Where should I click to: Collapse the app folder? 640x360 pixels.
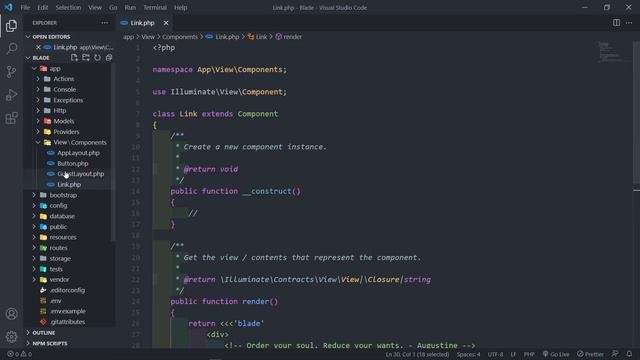55,69
